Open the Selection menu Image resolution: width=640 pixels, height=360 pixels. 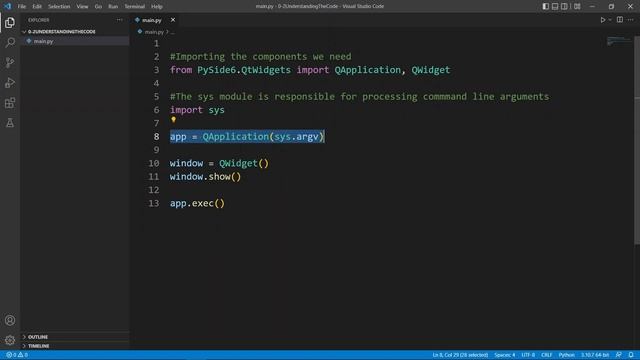(x=59, y=6)
